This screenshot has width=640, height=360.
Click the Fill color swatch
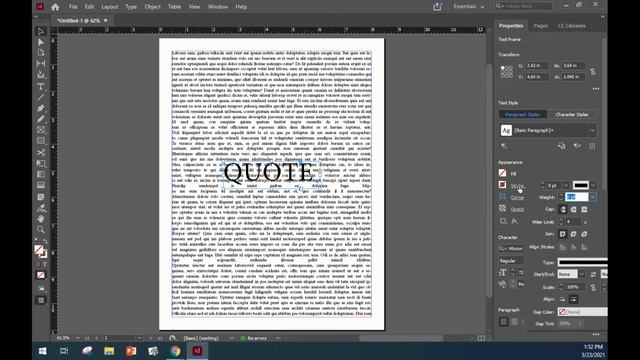click(x=502, y=173)
